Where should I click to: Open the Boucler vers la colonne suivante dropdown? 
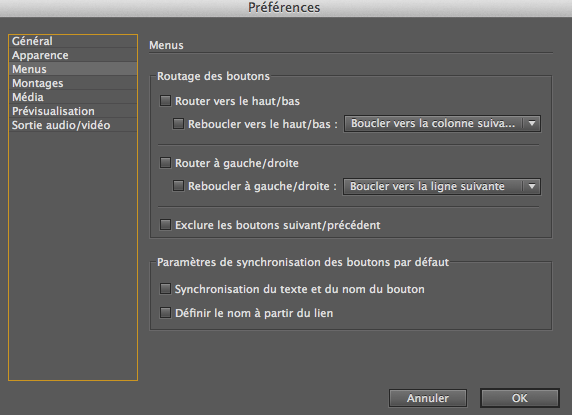[442, 124]
